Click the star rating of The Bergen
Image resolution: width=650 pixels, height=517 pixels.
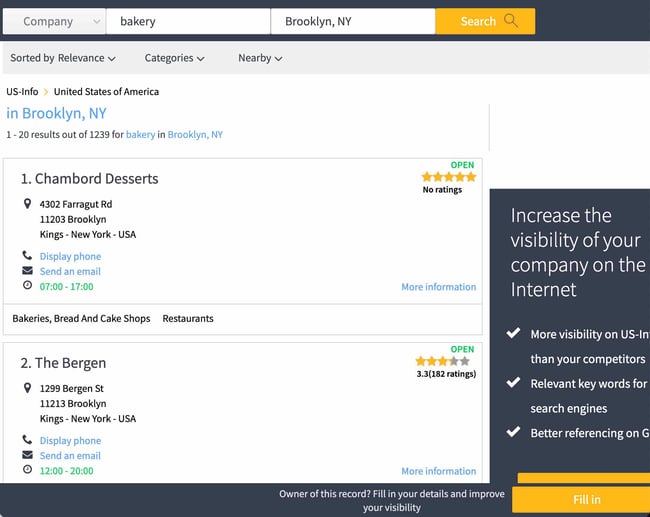[442, 361]
